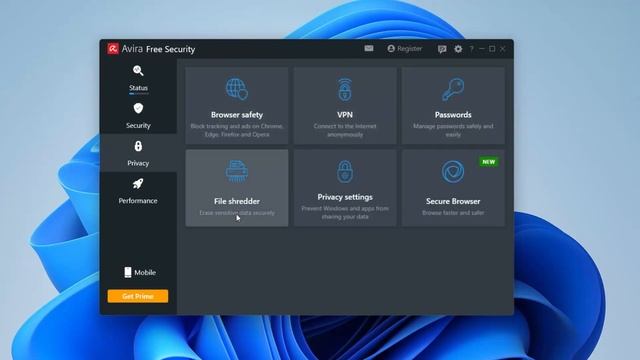Open the feedback chat icon
640x360 pixels.
pyautogui.click(x=442, y=49)
